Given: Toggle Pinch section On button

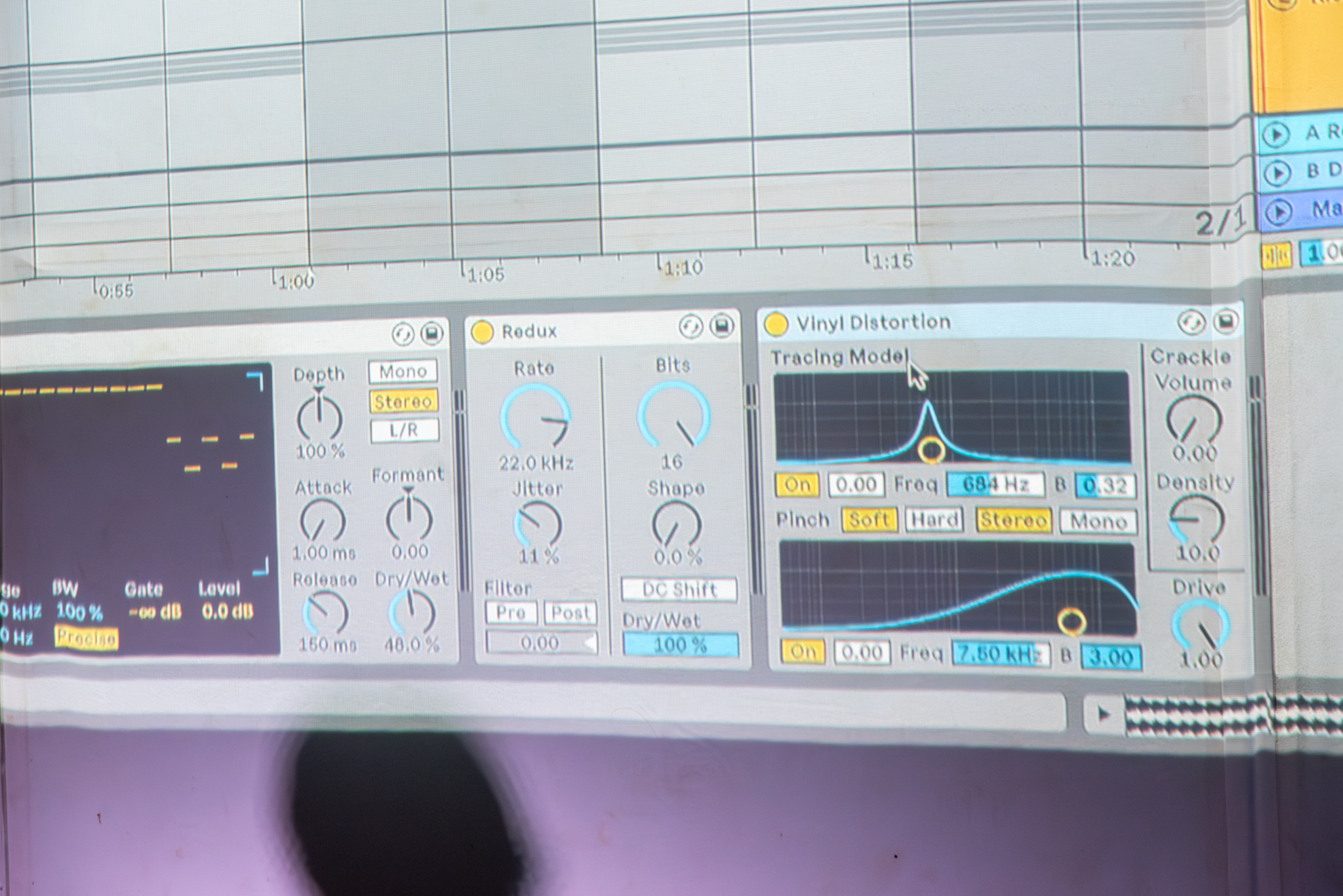Looking at the screenshot, I should click(x=803, y=652).
